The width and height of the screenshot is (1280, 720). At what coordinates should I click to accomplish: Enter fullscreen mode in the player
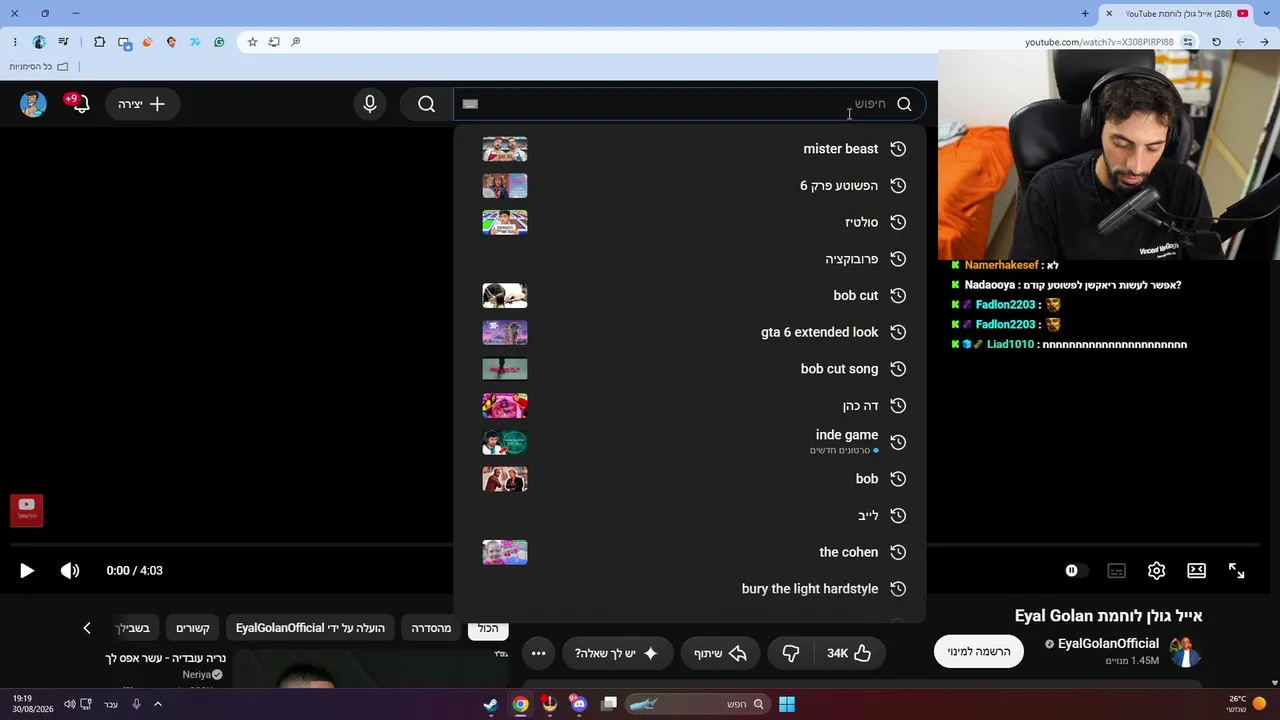(x=1237, y=571)
